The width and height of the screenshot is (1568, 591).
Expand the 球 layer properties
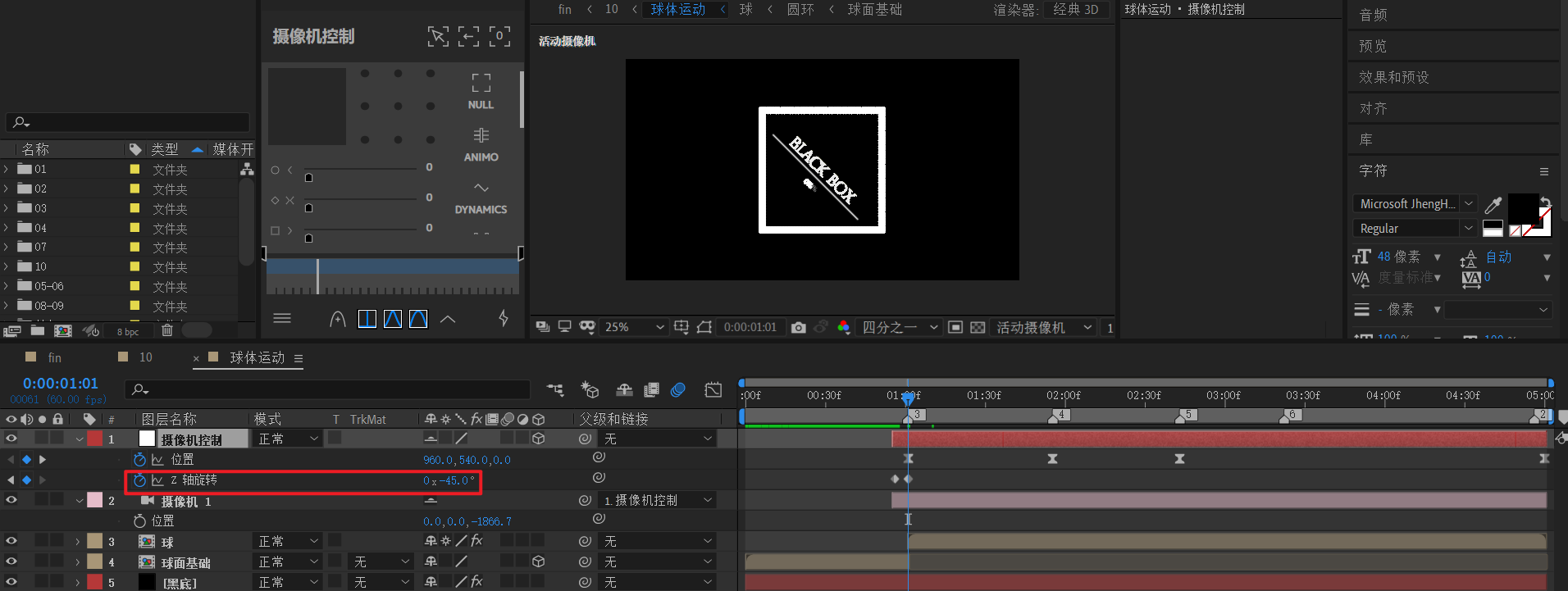(x=78, y=541)
